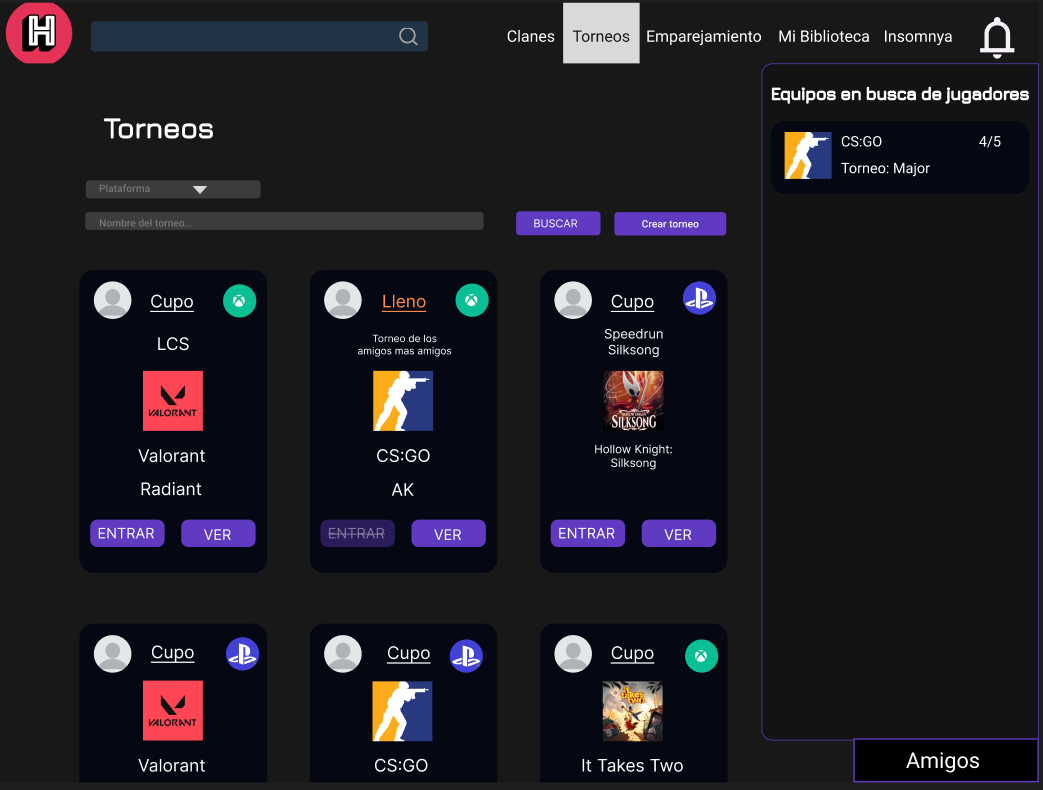
Task: Open Insomnya profile menu item
Action: tap(917, 37)
